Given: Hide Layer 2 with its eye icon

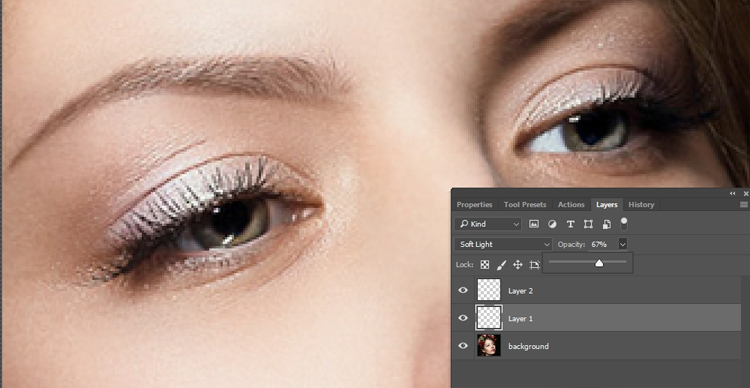Looking at the screenshot, I should pos(463,290).
